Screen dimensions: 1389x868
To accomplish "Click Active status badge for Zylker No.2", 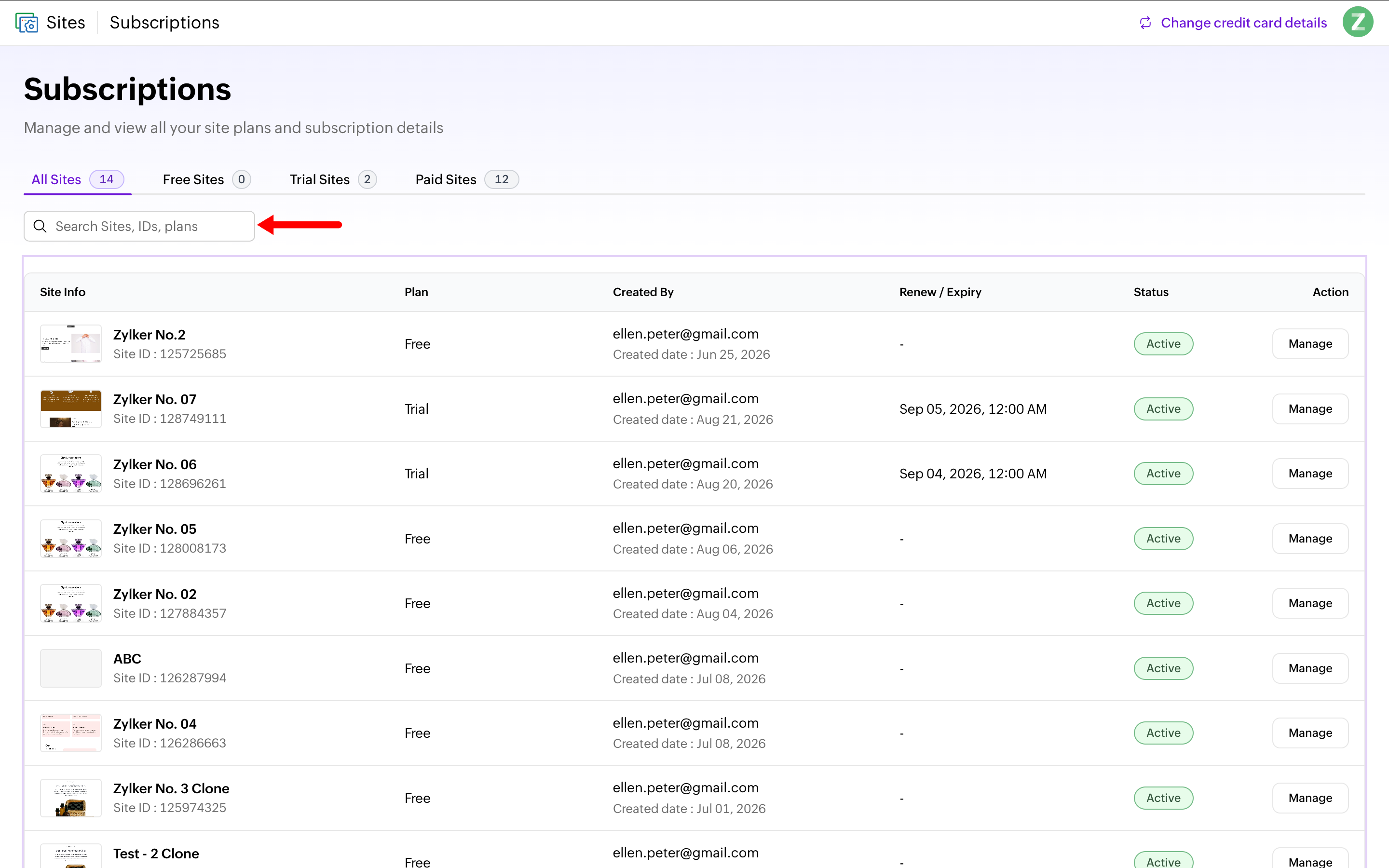I will 1163,344.
